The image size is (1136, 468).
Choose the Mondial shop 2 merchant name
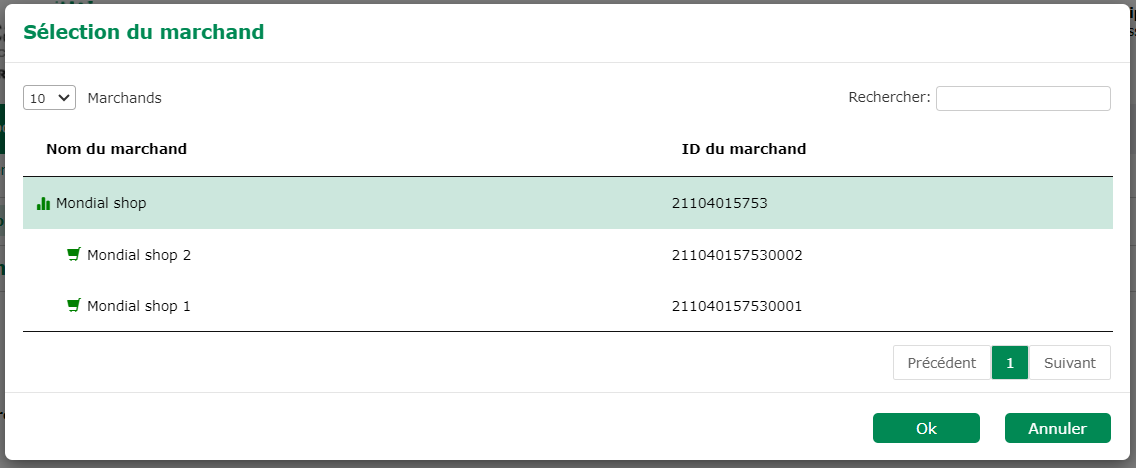[139, 255]
